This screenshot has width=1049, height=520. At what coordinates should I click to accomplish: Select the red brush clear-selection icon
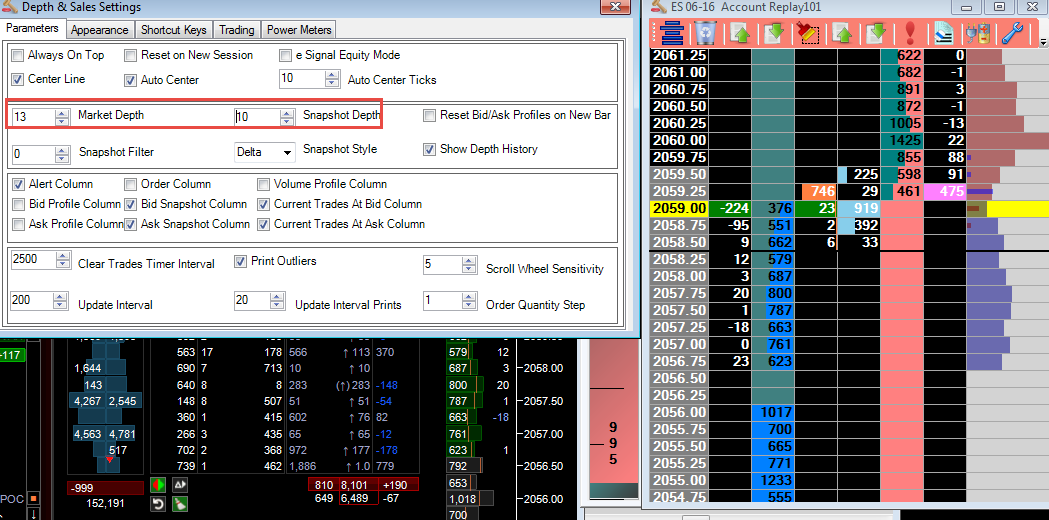[809, 33]
